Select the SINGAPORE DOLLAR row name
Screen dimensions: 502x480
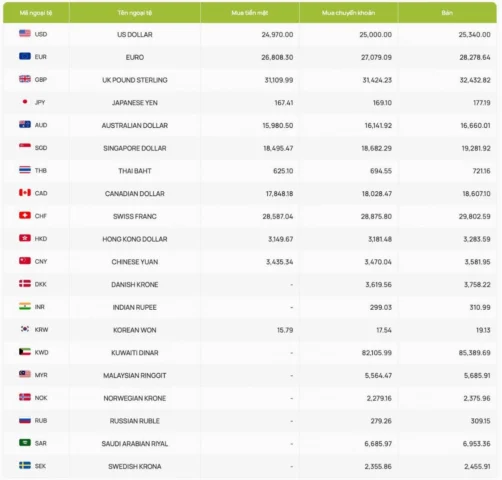pos(135,148)
